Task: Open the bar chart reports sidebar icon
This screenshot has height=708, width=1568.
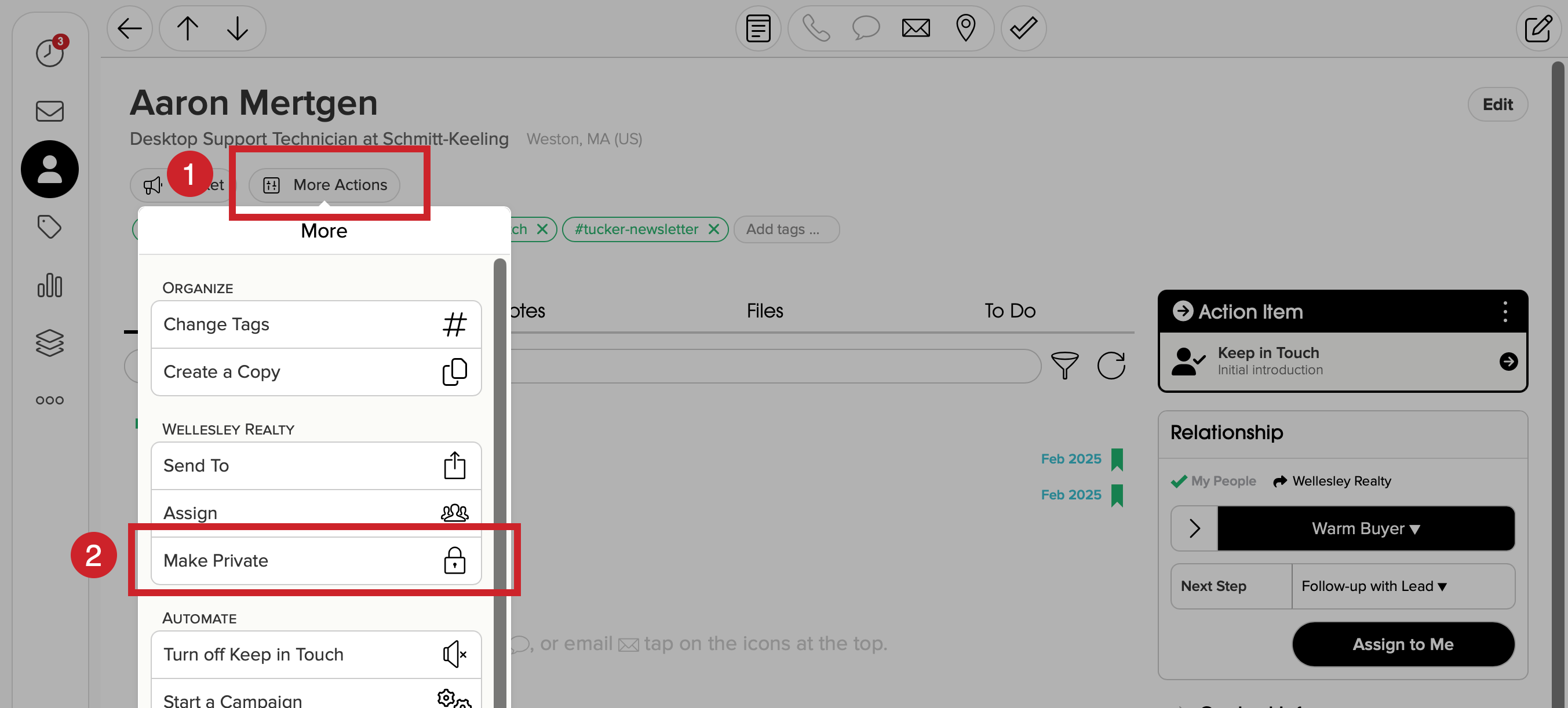Action: click(x=49, y=285)
